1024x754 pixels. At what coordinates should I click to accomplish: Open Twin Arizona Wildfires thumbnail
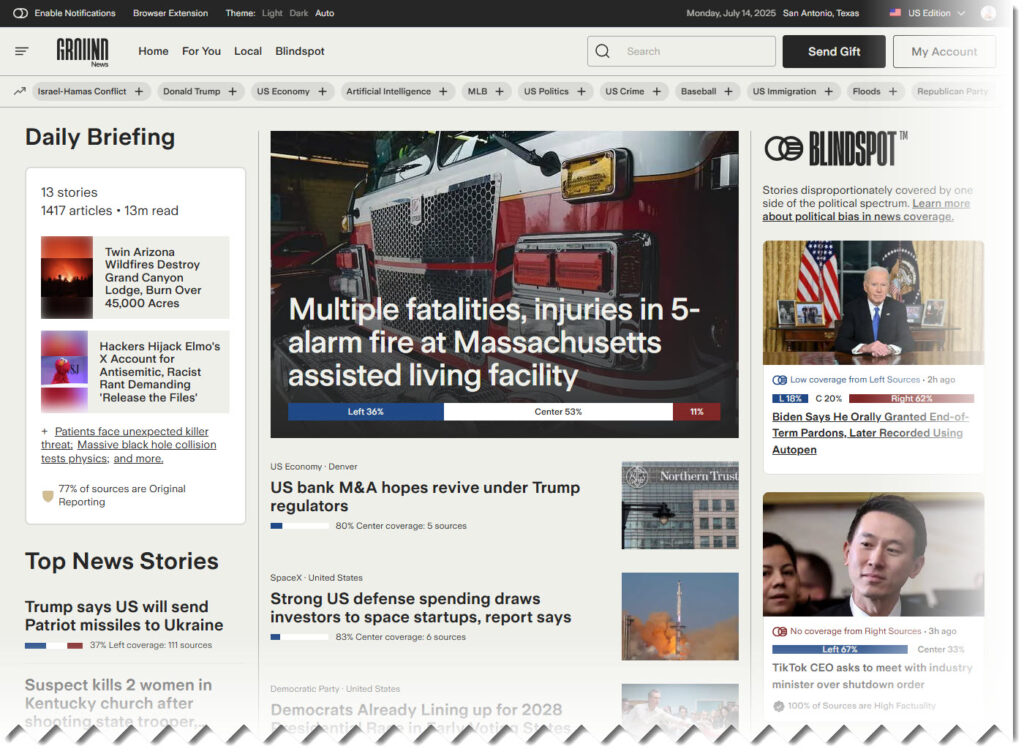[x=67, y=277]
